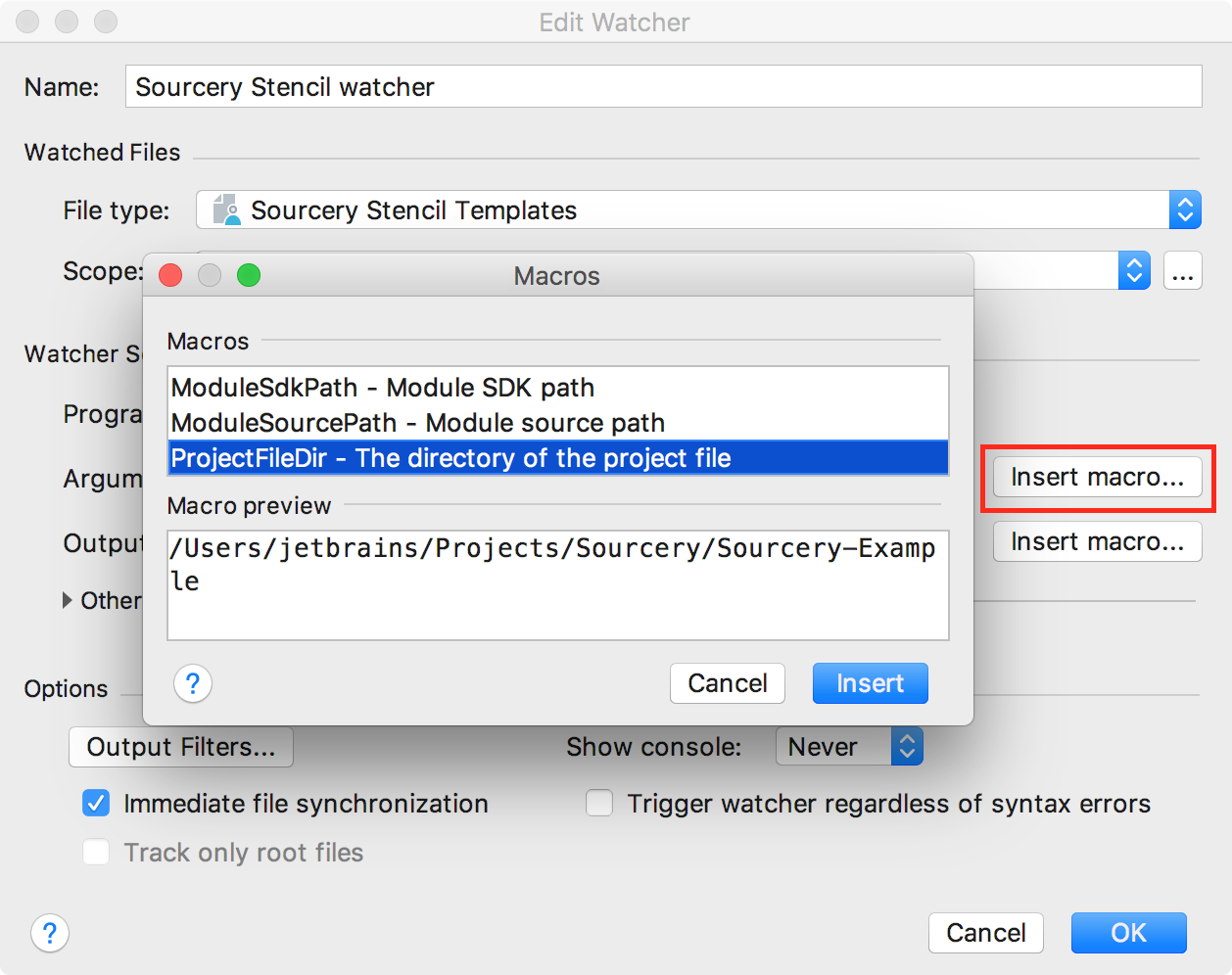Expand the Other options disclosure triangle

[68, 600]
